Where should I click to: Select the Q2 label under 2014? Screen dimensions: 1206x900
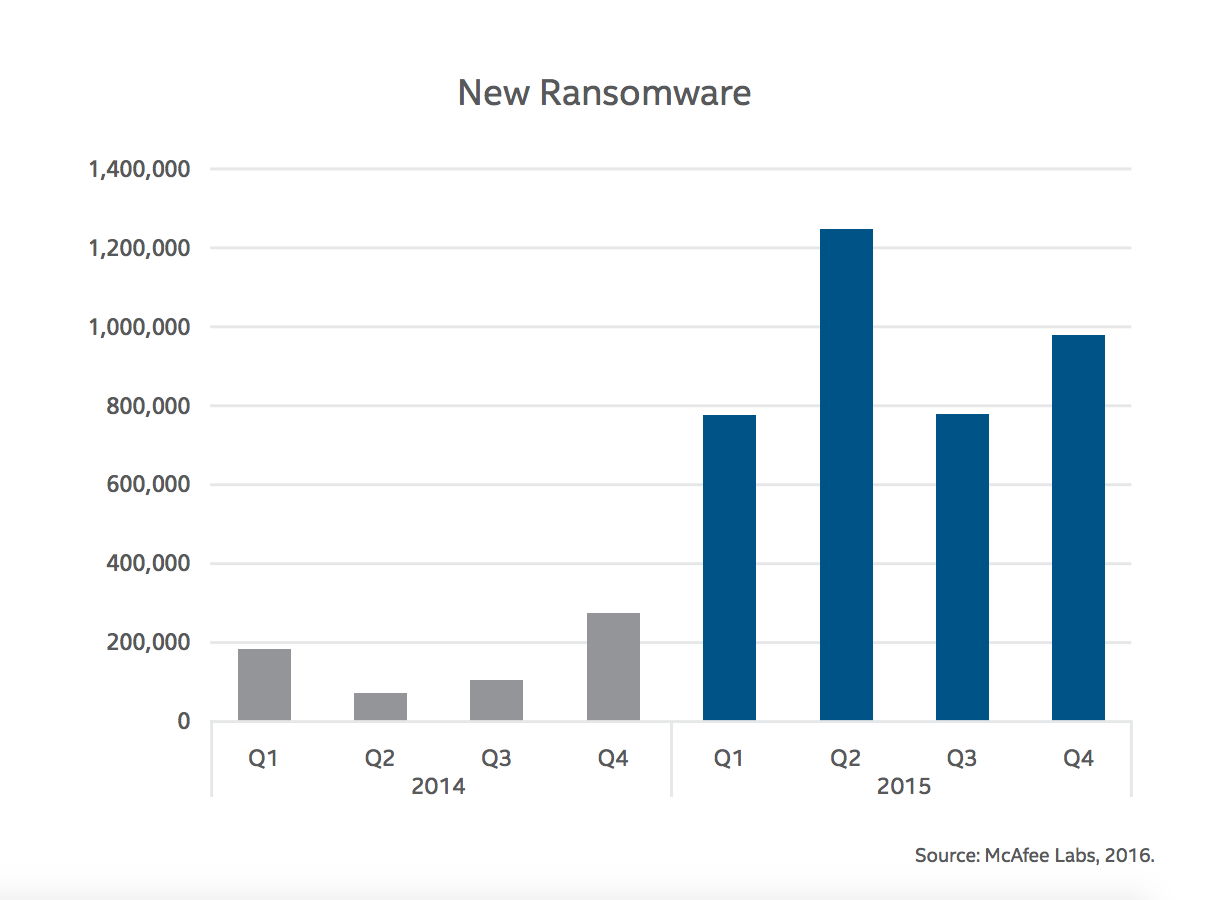pyautogui.click(x=380, y=758)
